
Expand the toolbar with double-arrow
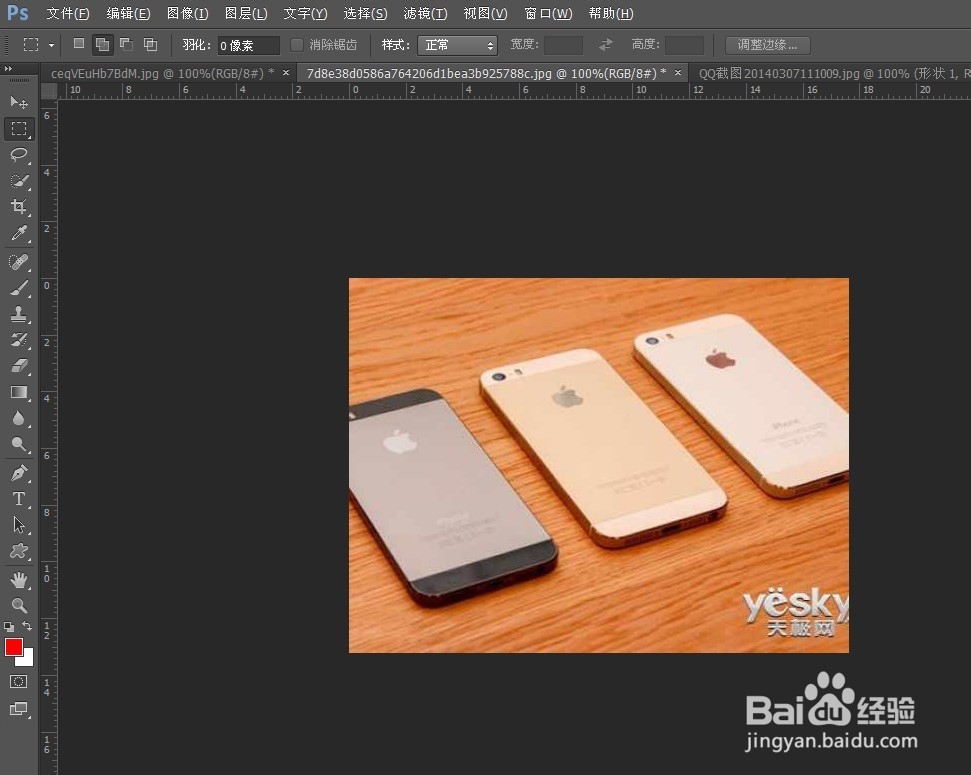tap(8, 68)
